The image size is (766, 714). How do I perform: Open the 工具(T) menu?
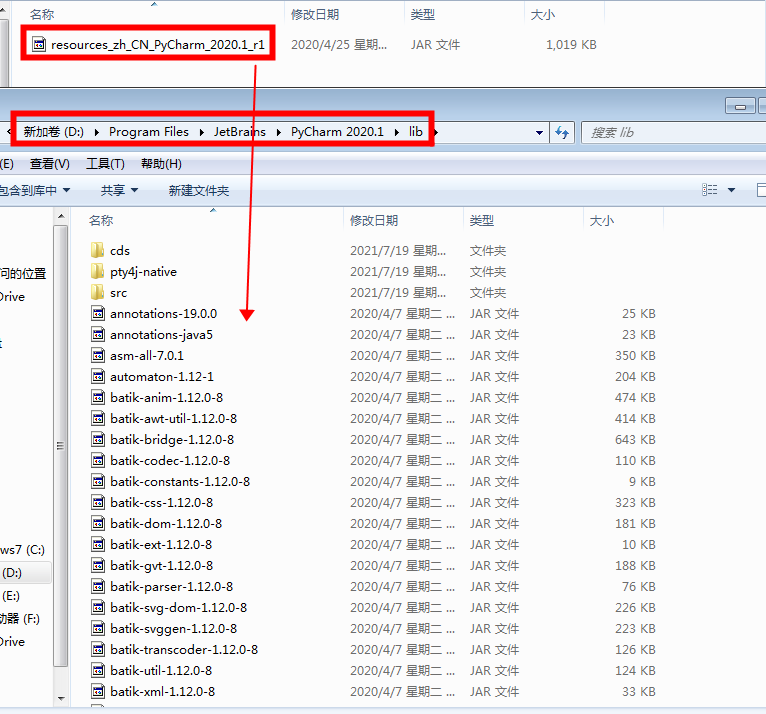(105, 164)
